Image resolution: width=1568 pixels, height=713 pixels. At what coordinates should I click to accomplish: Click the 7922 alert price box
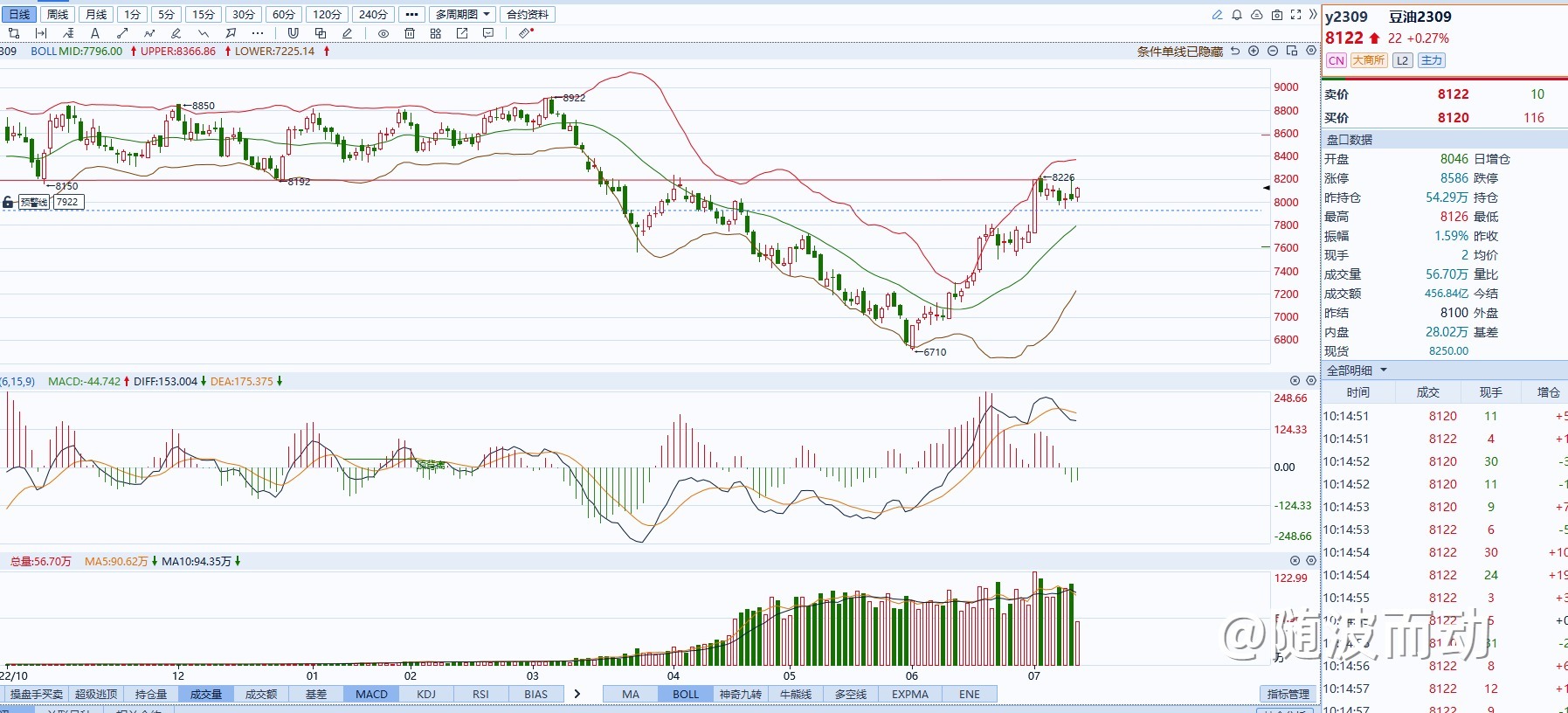(x=68, y=202)
